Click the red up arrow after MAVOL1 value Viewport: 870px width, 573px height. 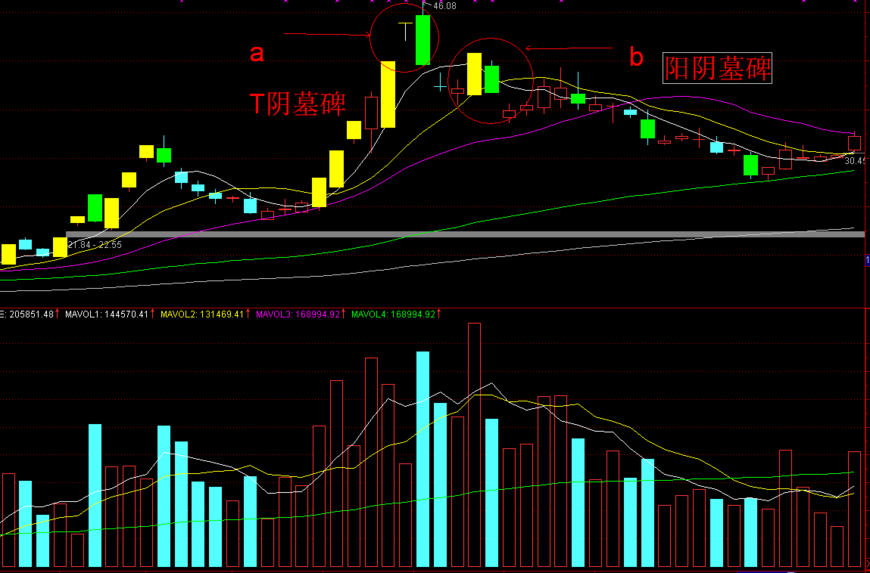[152, 314]
